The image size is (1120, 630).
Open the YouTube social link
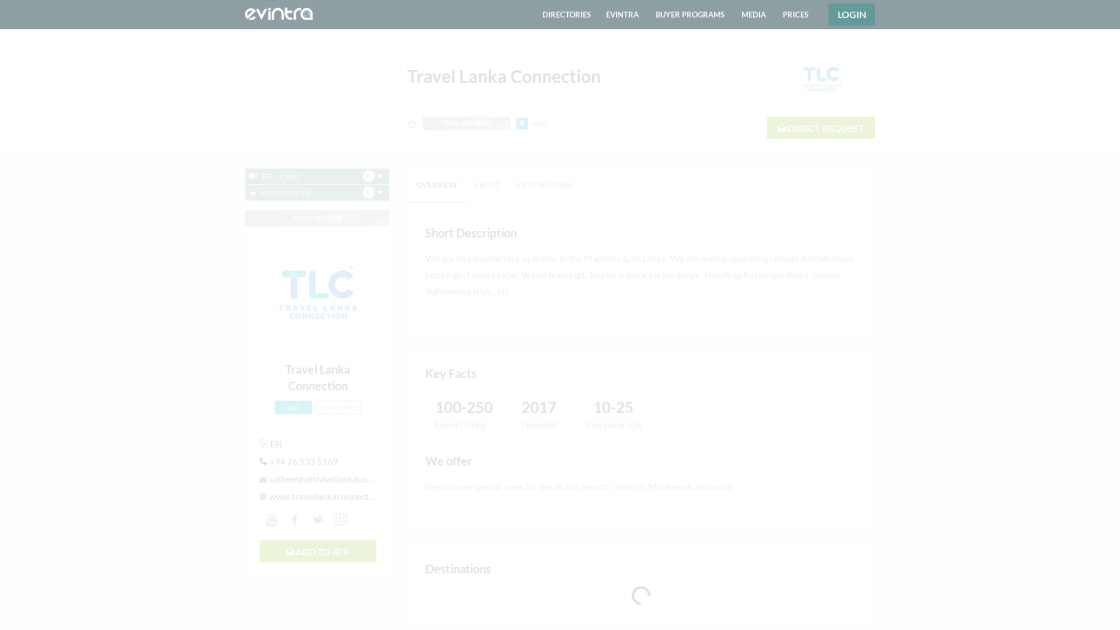coord(271,520)
